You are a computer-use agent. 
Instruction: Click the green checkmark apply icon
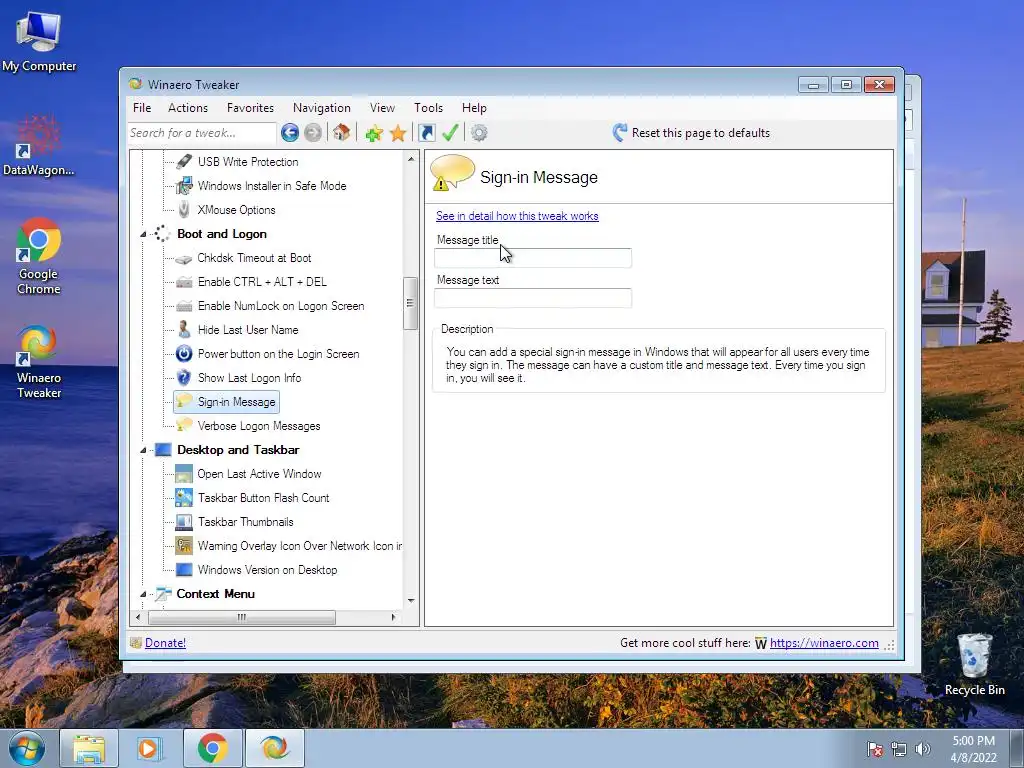pyautogui.click(x=450, y=133)
